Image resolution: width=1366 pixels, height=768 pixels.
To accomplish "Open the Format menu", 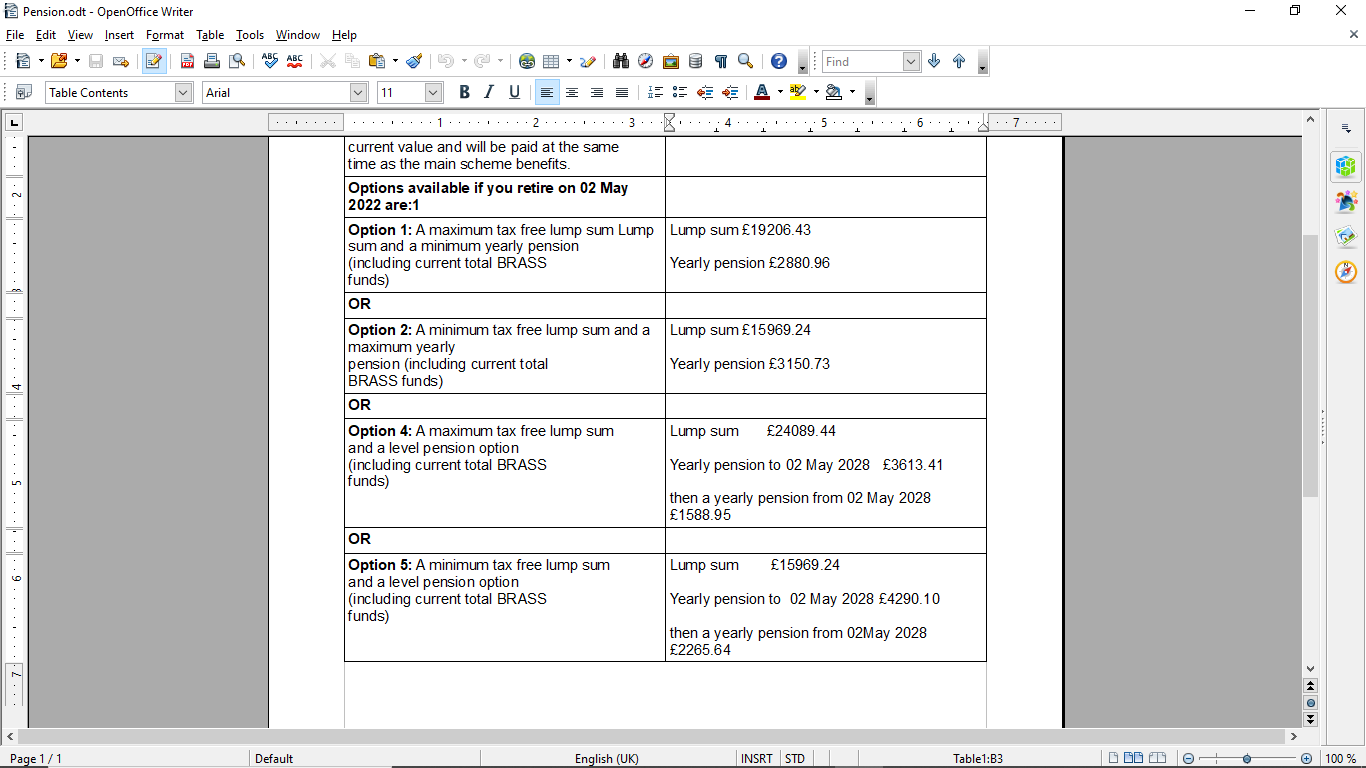I will [165, 35].
